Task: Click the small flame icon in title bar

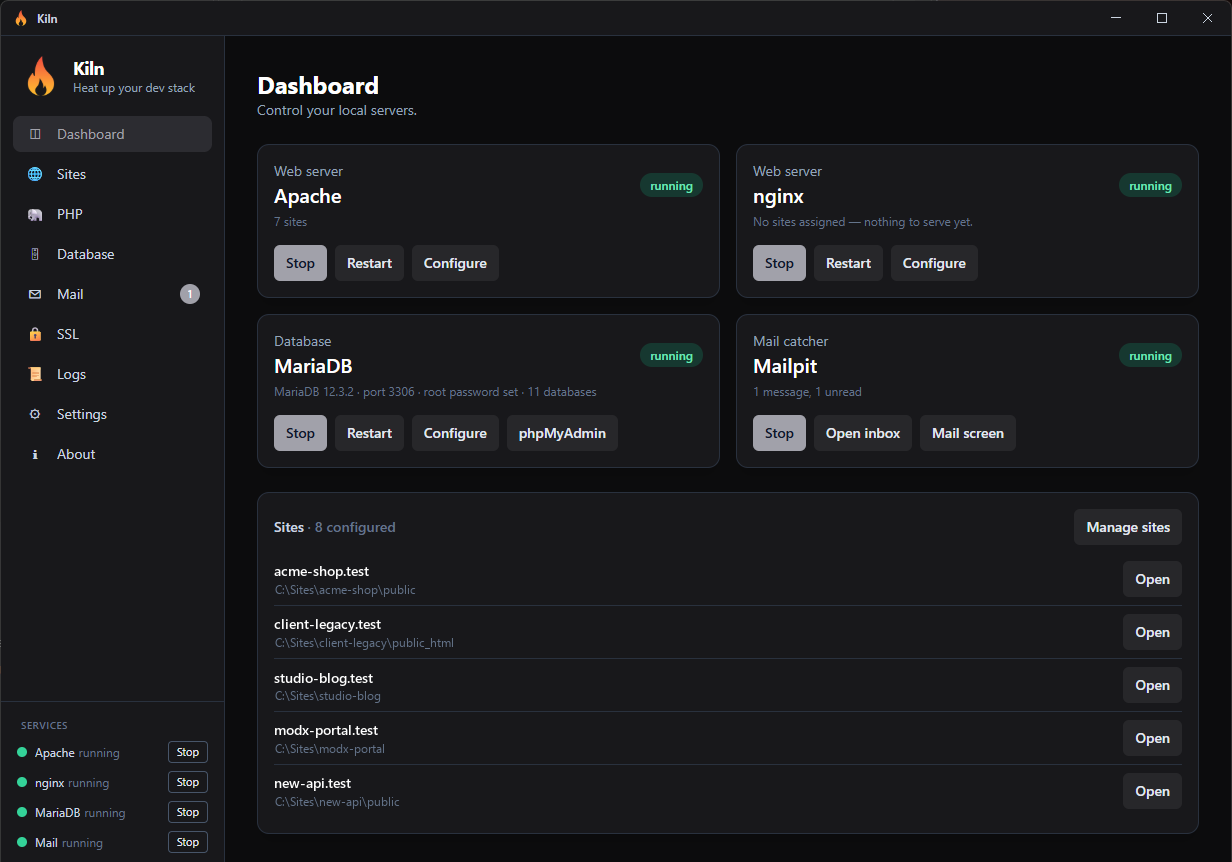Action: click(21, 18)
